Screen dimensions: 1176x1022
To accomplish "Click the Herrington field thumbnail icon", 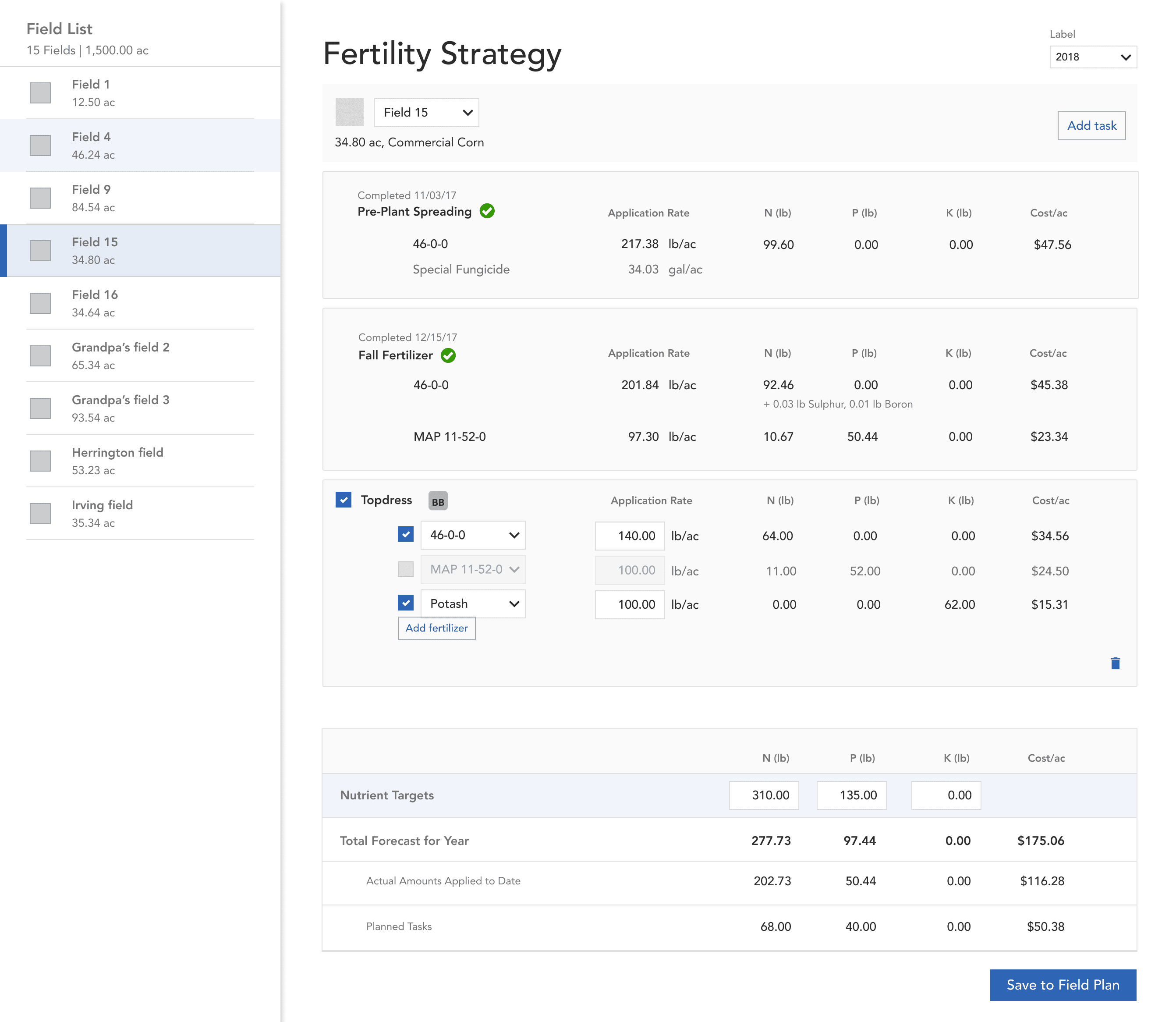I will 40,461.
